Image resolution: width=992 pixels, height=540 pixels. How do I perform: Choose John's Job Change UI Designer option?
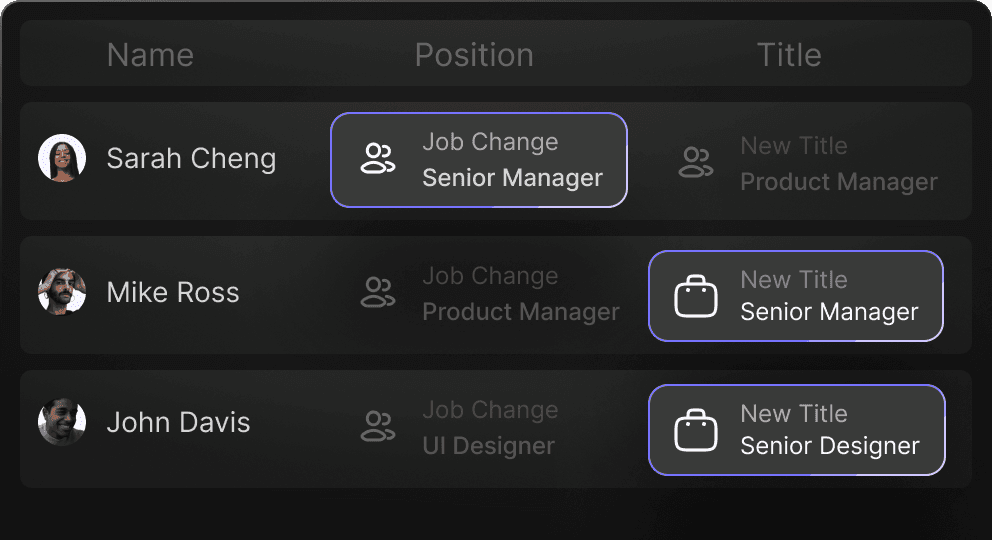(x=488, y=428)
